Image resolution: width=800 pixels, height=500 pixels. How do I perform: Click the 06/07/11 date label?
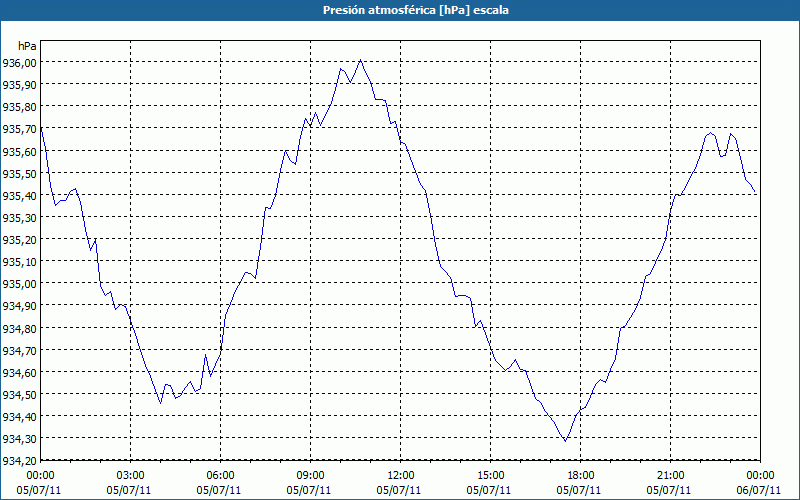pyautogui.click(x=759, y=490)
